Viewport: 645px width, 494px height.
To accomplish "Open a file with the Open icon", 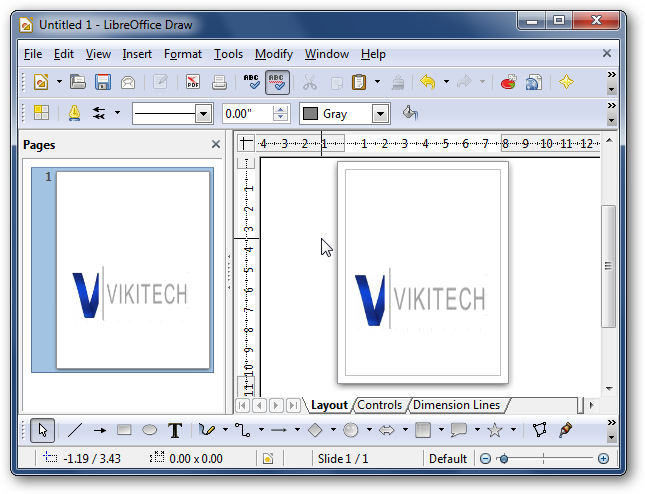I will (x=77, y=82).
